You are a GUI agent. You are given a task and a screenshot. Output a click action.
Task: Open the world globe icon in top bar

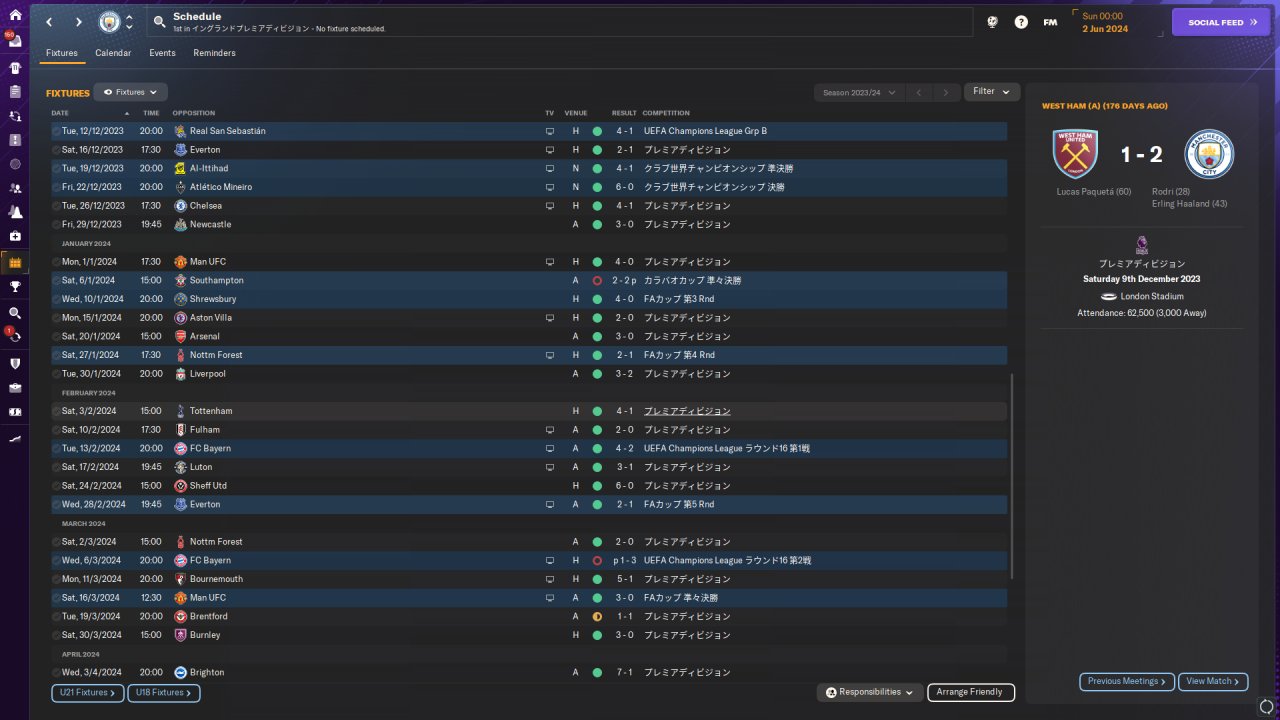(x=992, y=22)
